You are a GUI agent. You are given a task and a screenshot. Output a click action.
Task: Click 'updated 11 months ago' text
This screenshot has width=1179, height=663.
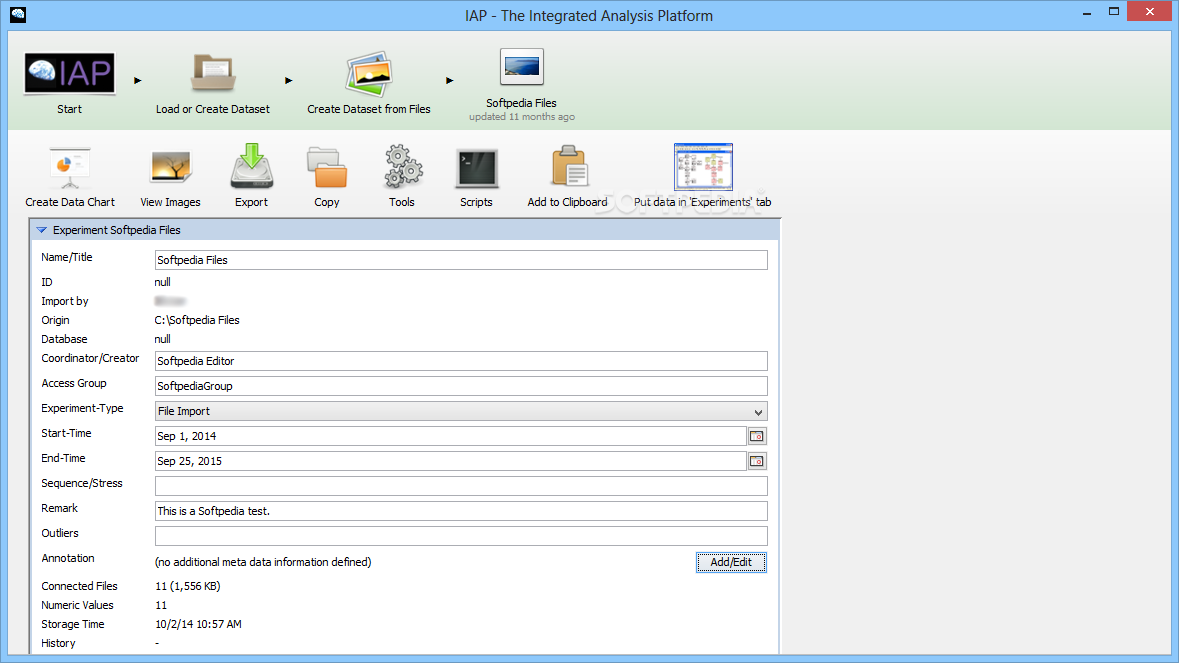point(522,117)
